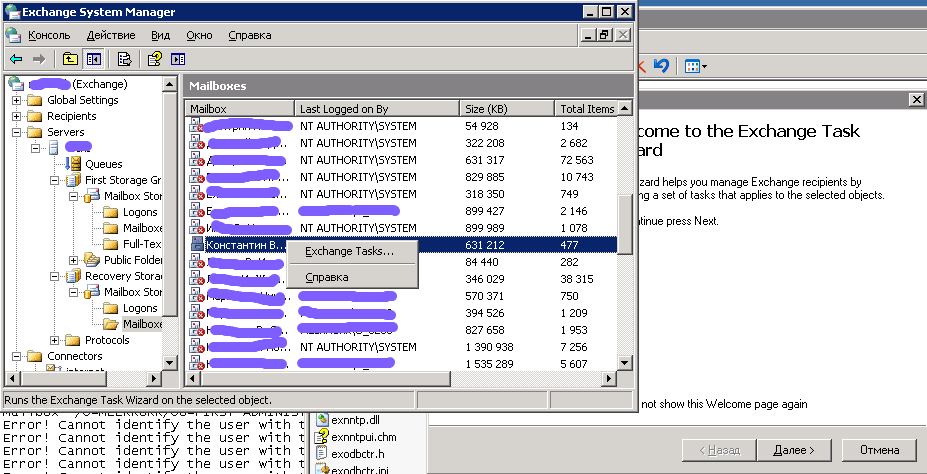Image resolution: width=927 pixels, height=474 pixels.
Task: Open the Консоль menu
Action: [49, 35]
